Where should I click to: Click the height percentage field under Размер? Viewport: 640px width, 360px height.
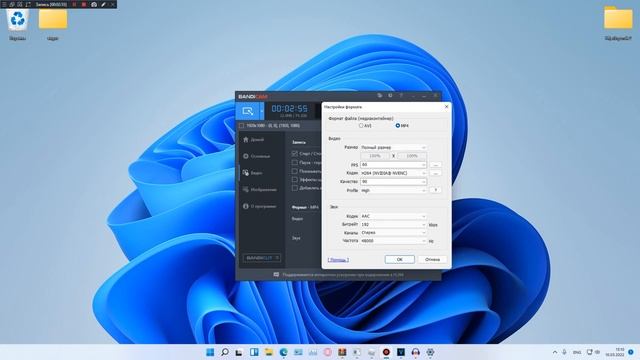tap(412, 156)
